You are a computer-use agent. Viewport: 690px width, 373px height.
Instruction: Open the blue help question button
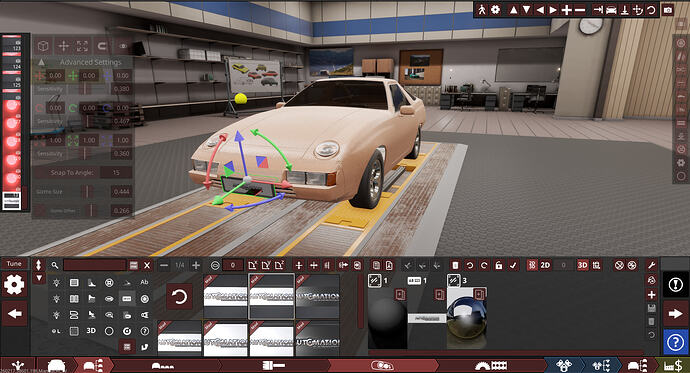[x=675, y=342]
